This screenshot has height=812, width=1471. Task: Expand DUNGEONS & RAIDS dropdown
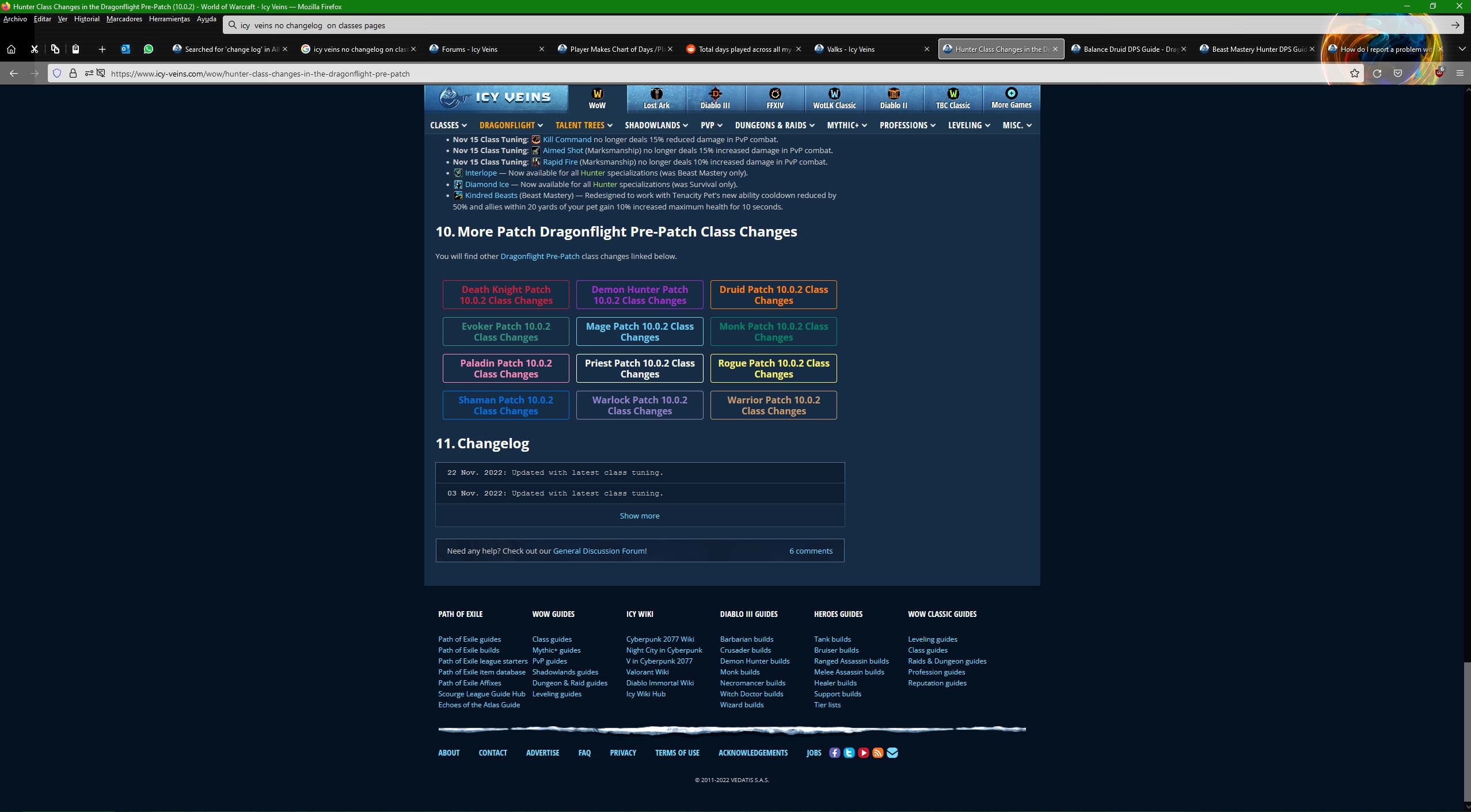coord(775,125)
